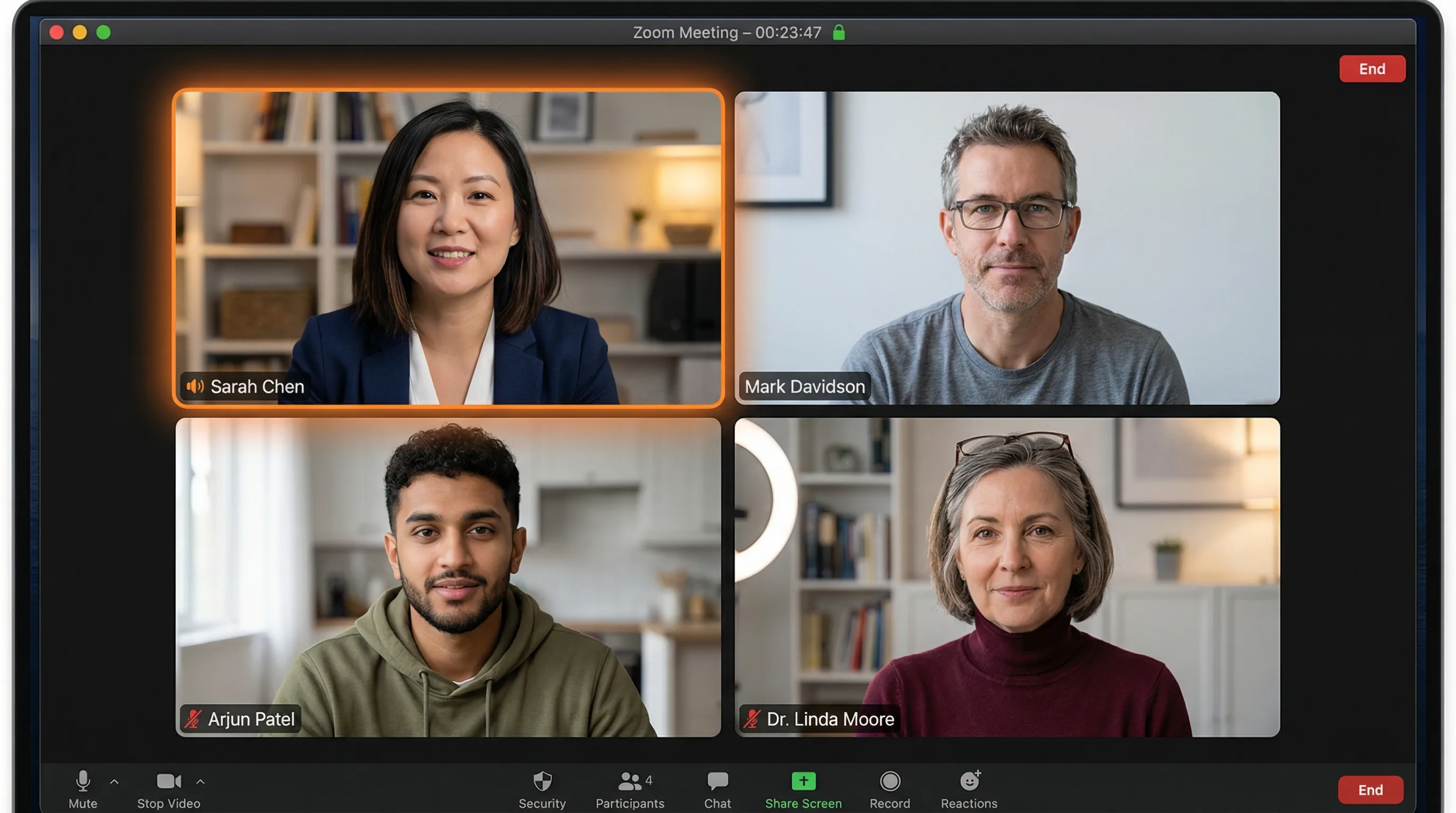This screenshot has height=813, width=1456.
Task: Close the window with the red button
Action: [57, 32]
